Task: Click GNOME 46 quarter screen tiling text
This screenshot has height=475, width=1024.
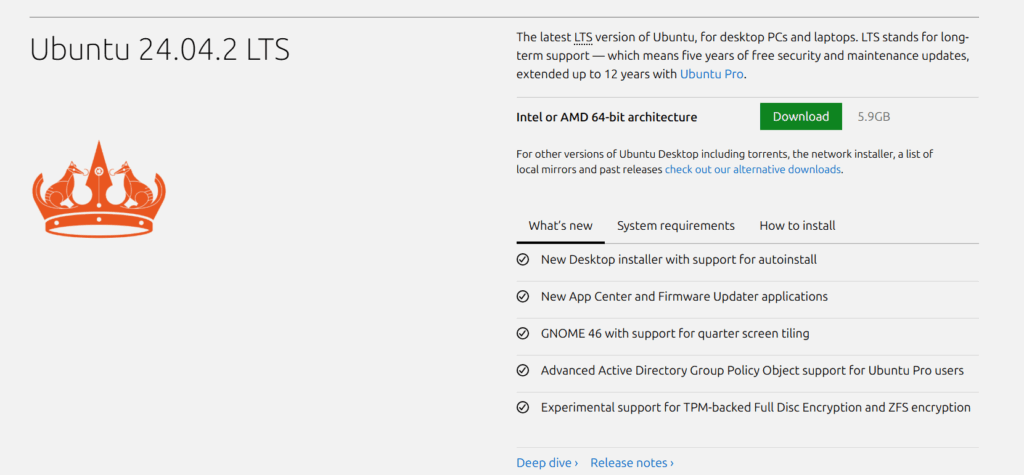Action: point(675,333)
